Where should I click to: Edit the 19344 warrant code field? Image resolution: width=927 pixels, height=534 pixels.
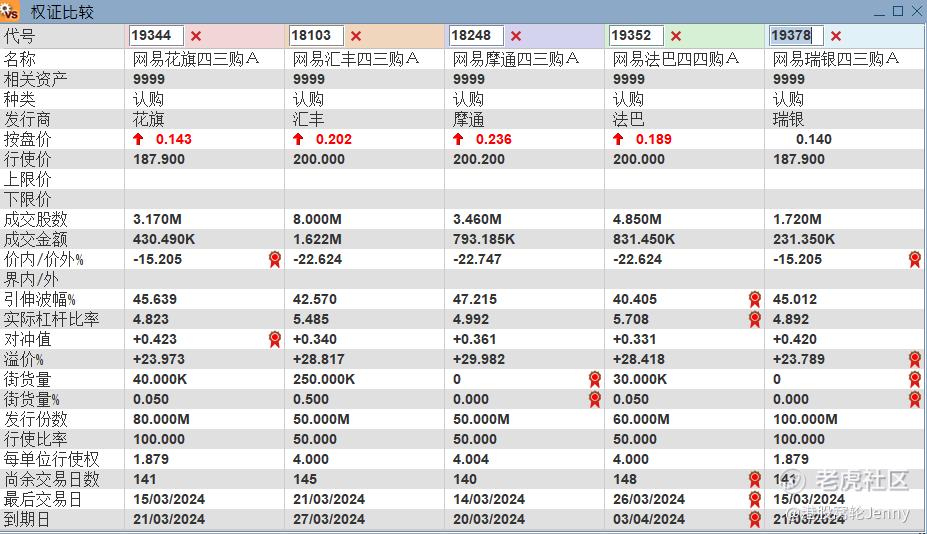tap(156, 36)
